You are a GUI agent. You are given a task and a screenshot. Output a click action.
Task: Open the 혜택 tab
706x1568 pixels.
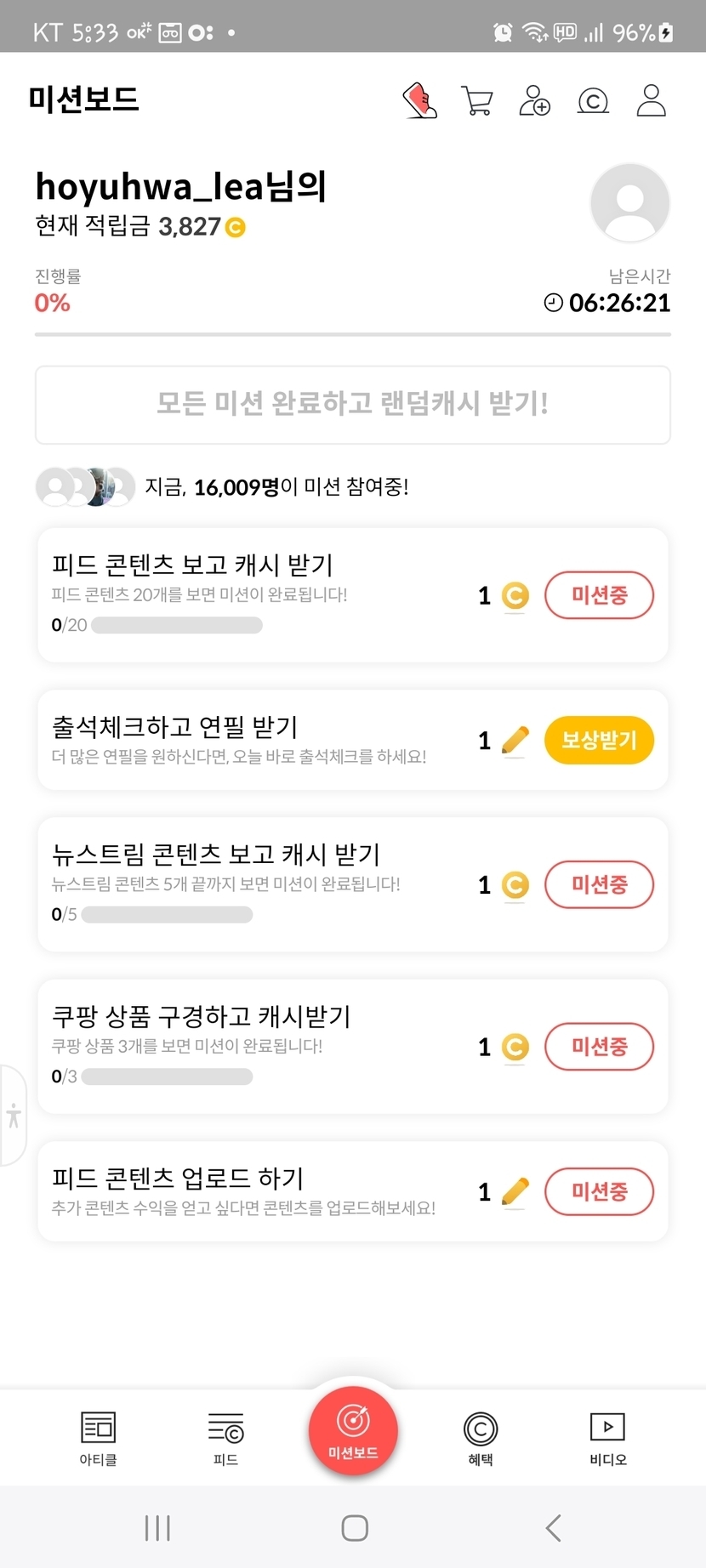[x=481, y=1438]
